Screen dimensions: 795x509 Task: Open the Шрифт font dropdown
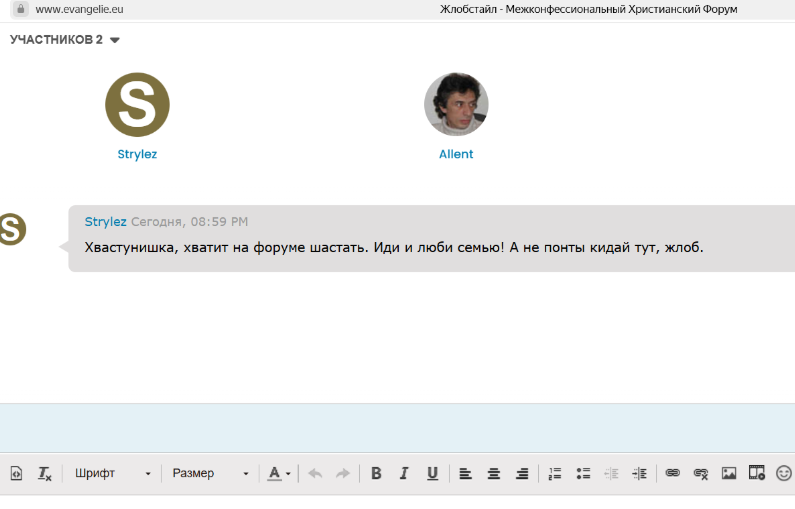(x=112, y=473)
